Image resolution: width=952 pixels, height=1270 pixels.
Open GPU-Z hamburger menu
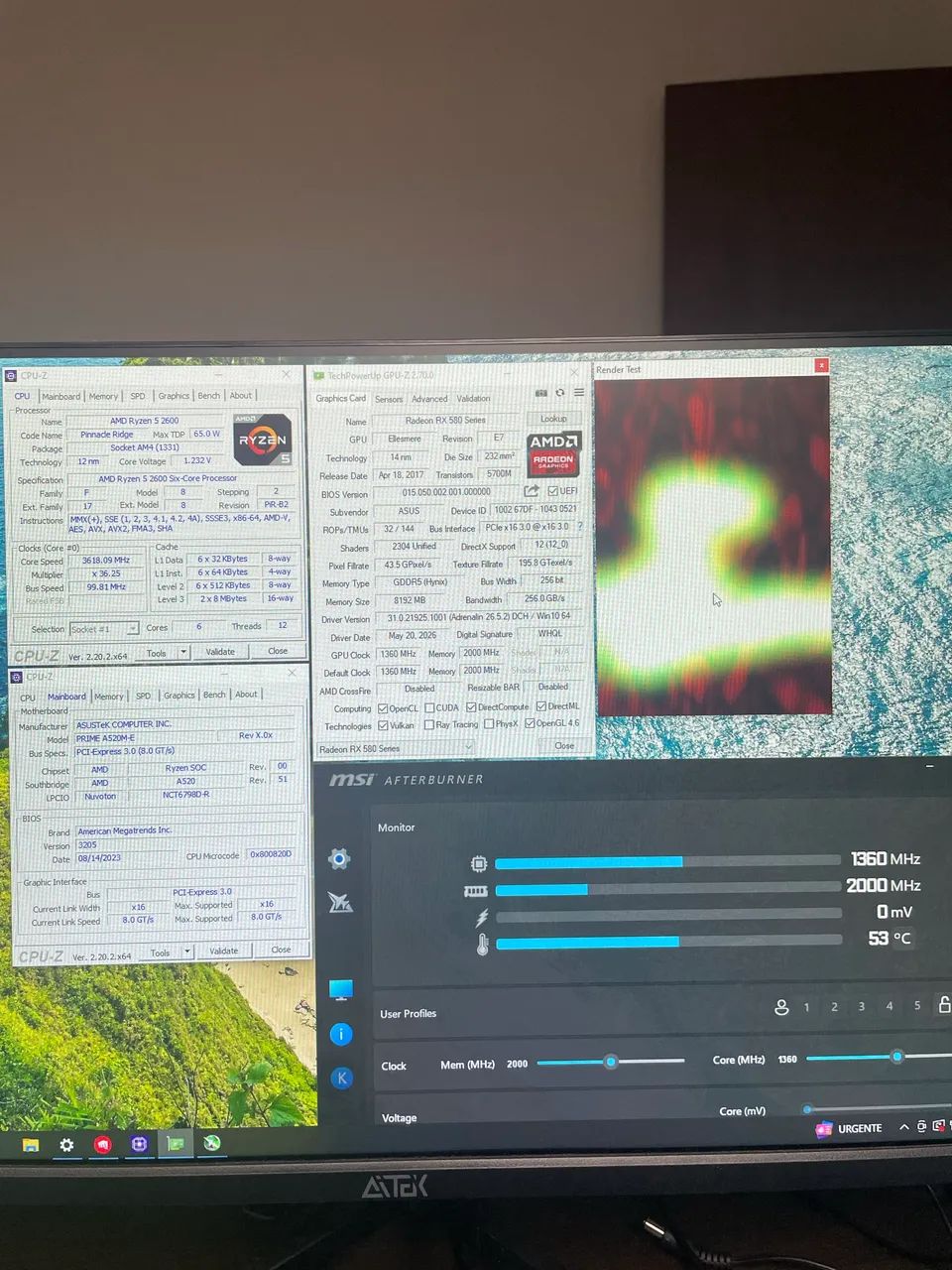tap(579, 393)
